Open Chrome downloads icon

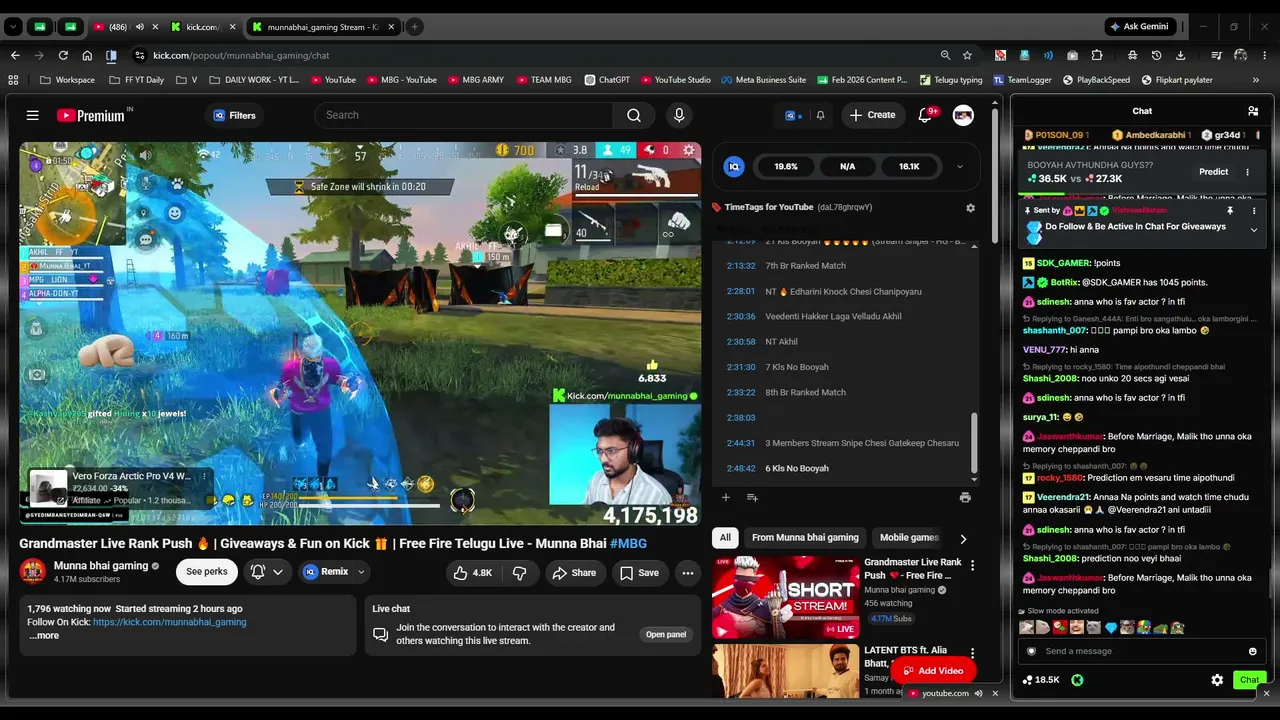pos(1181,55)
